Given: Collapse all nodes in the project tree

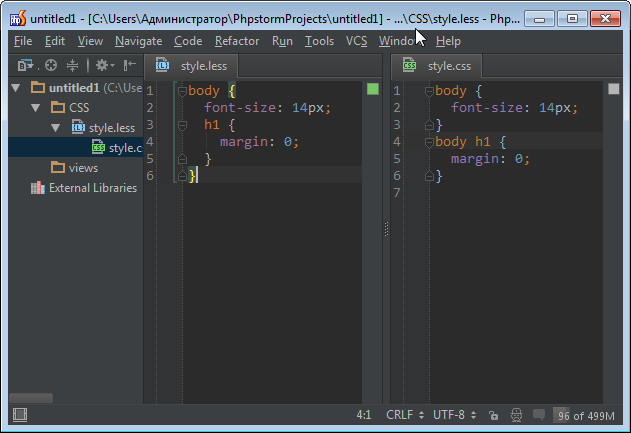Looking at the screenshot, I should click(x=72, y=65).
